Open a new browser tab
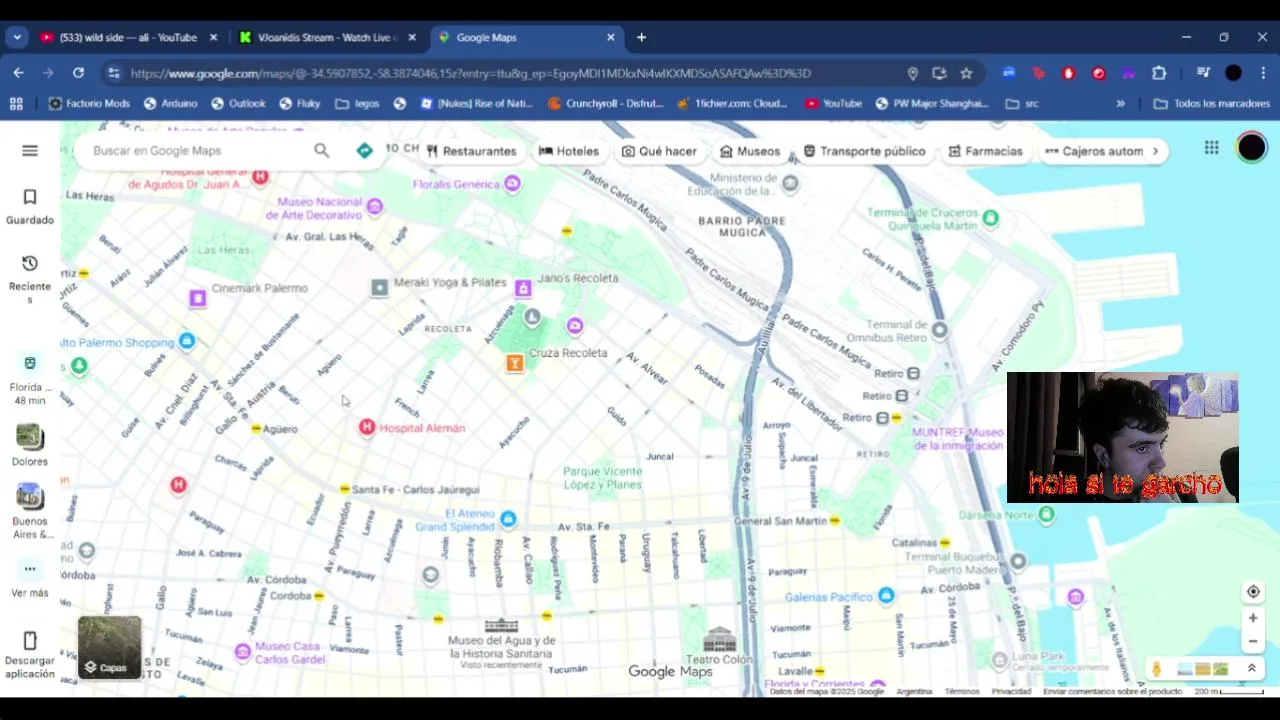The width and height of the screenshot is (1280, 720). (x=641, y=37)
